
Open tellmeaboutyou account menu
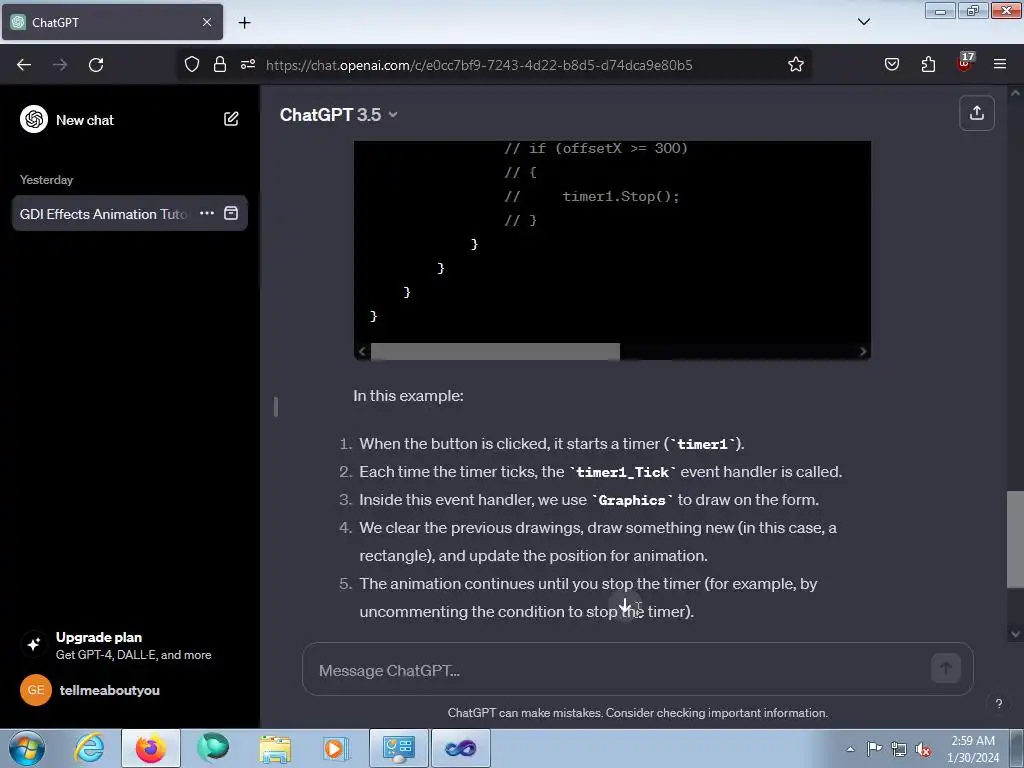coord(130,690)
